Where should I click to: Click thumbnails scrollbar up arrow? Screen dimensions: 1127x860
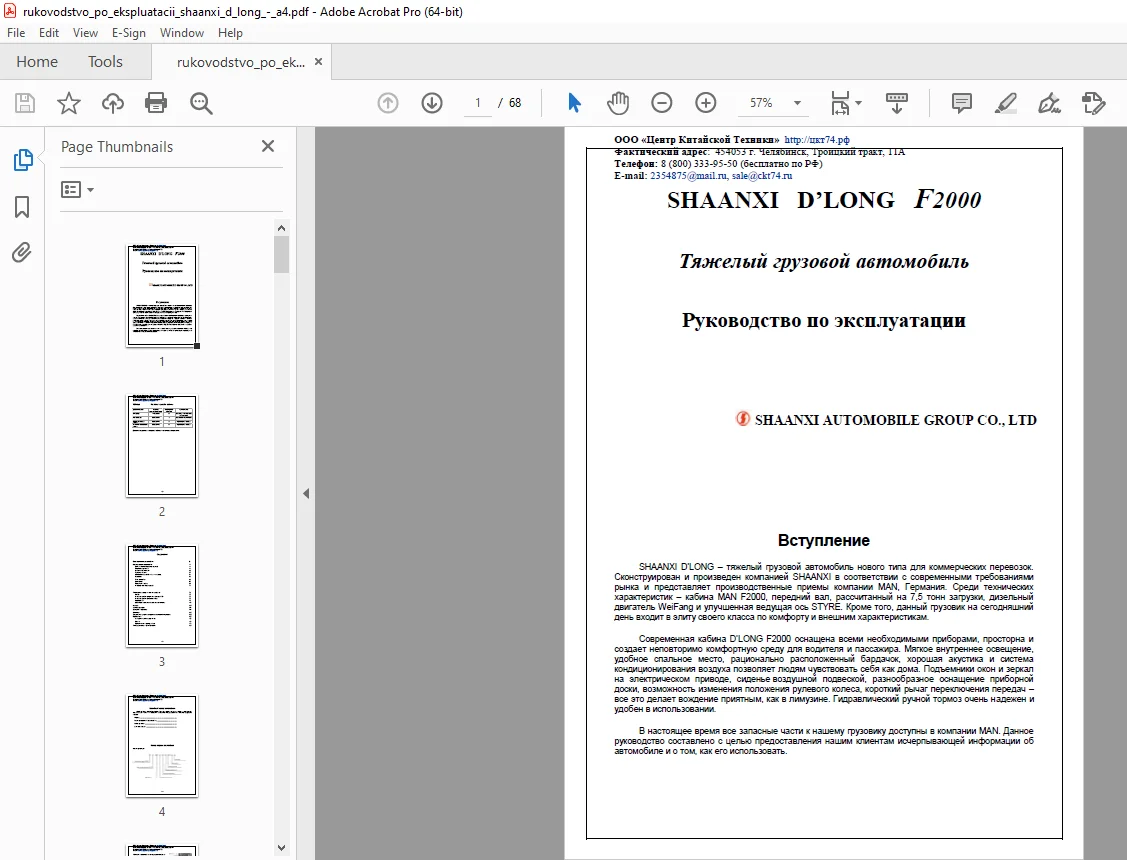pyautogui.click(x=281, y=228)
